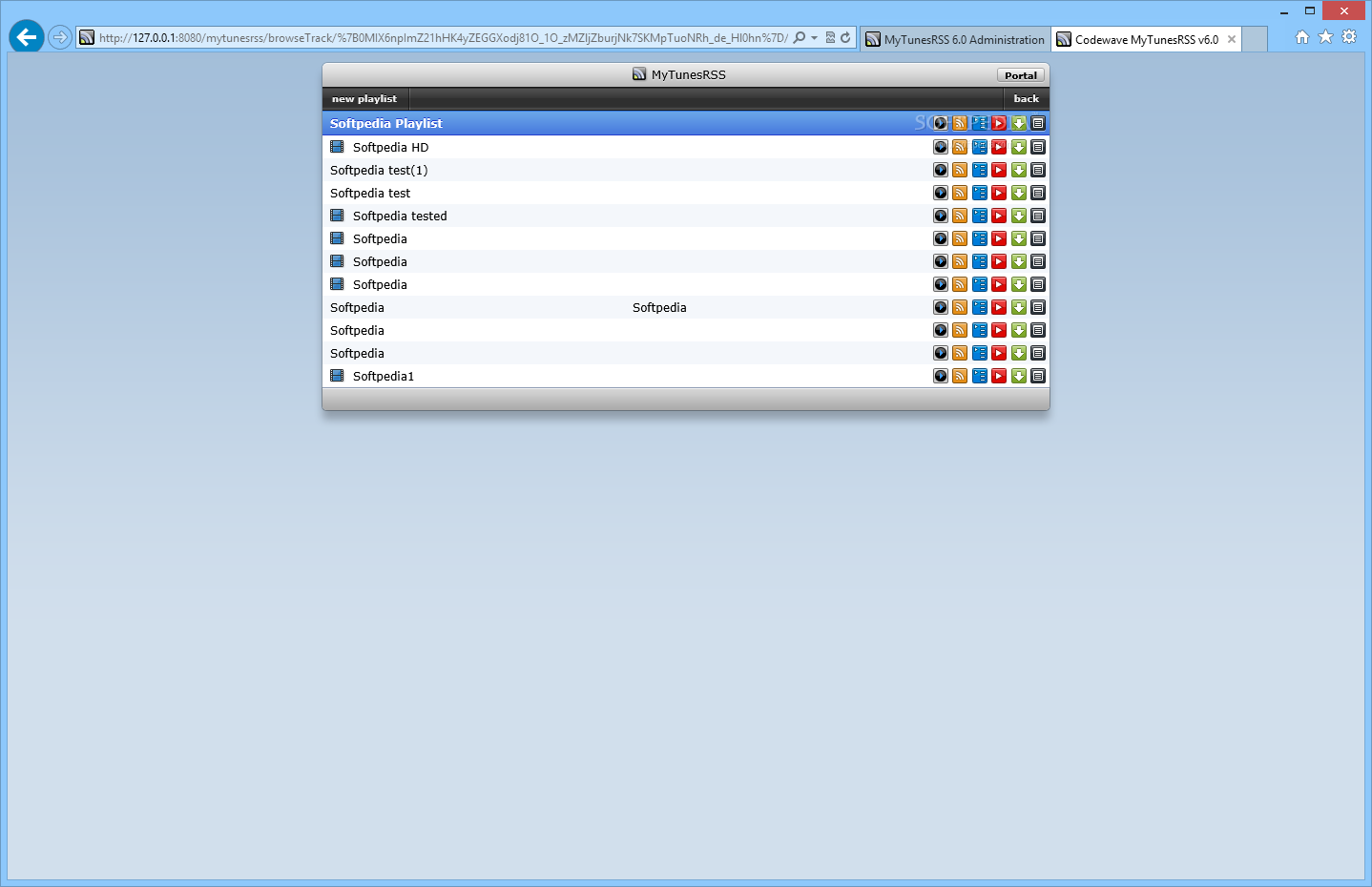Refresh the page with the reload icon
The image size is (1372, 887).
[845, 38]
